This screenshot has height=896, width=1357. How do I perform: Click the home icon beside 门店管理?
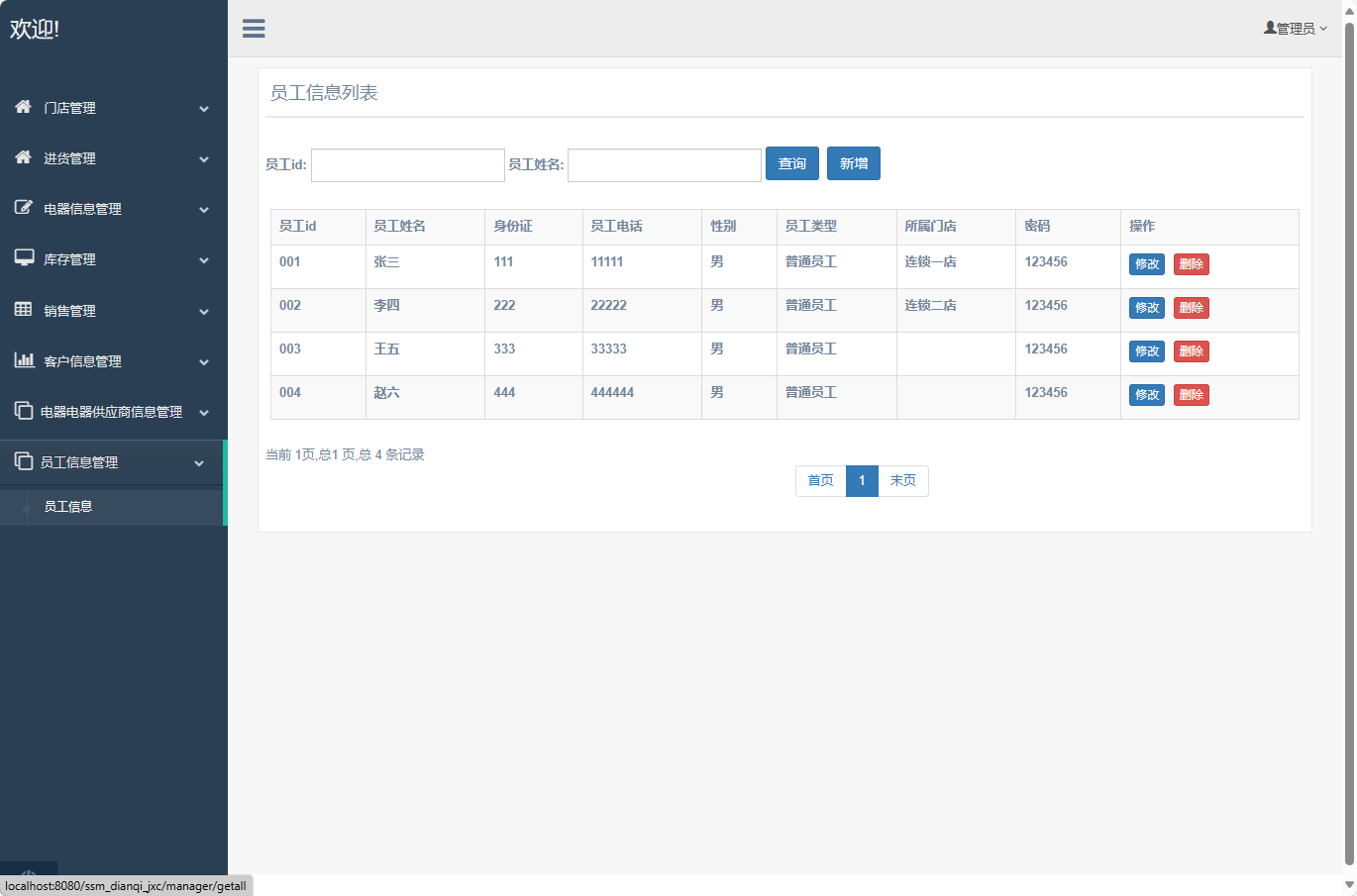pyautogui.click(x=24, y=107)
